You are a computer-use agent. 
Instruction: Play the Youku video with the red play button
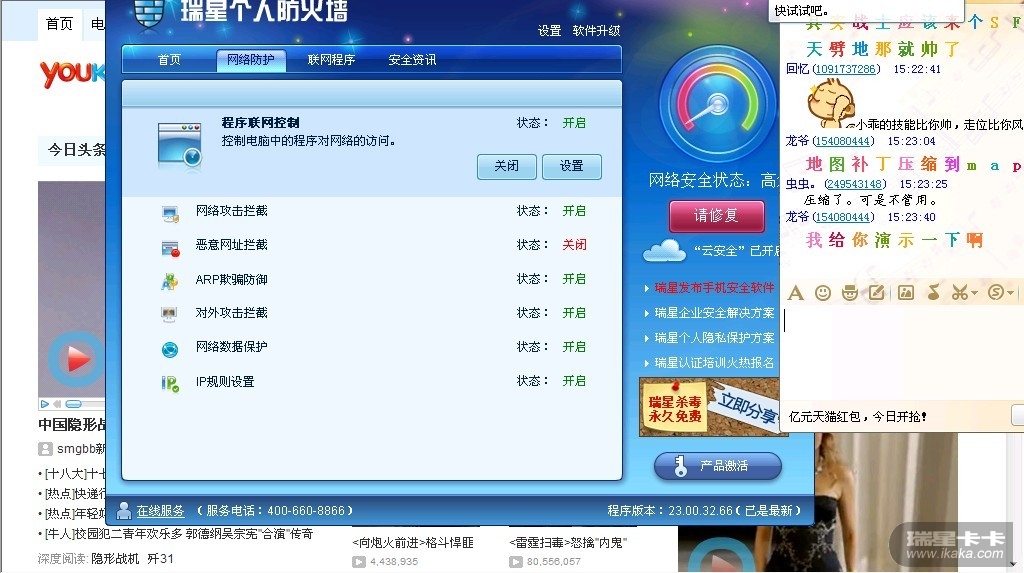tap(76, 359)
